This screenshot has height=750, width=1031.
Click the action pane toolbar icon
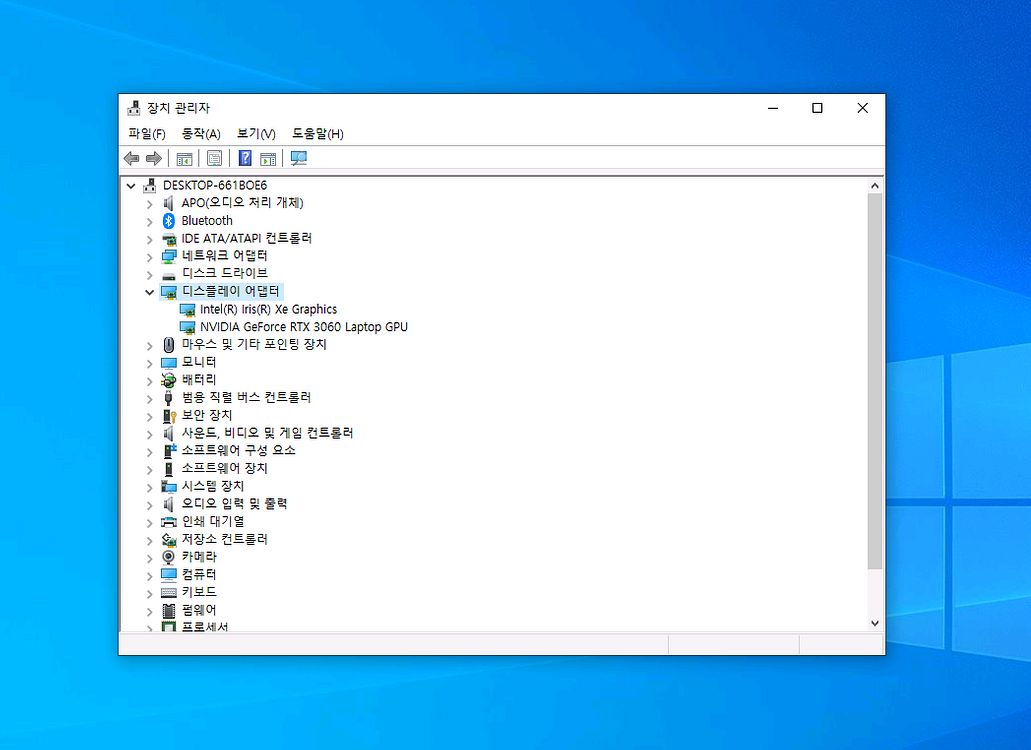(x=268, y=158)
